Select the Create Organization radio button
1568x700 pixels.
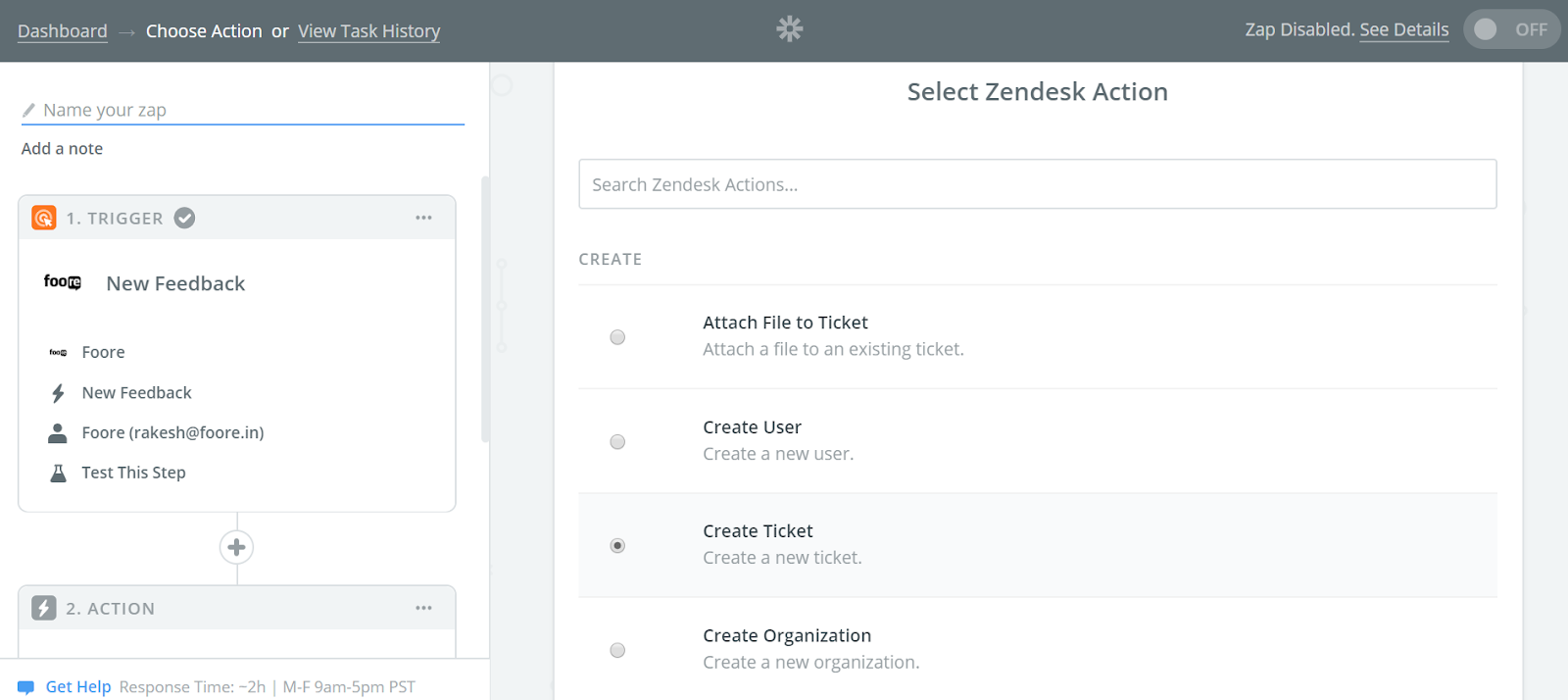click(617, 650)
